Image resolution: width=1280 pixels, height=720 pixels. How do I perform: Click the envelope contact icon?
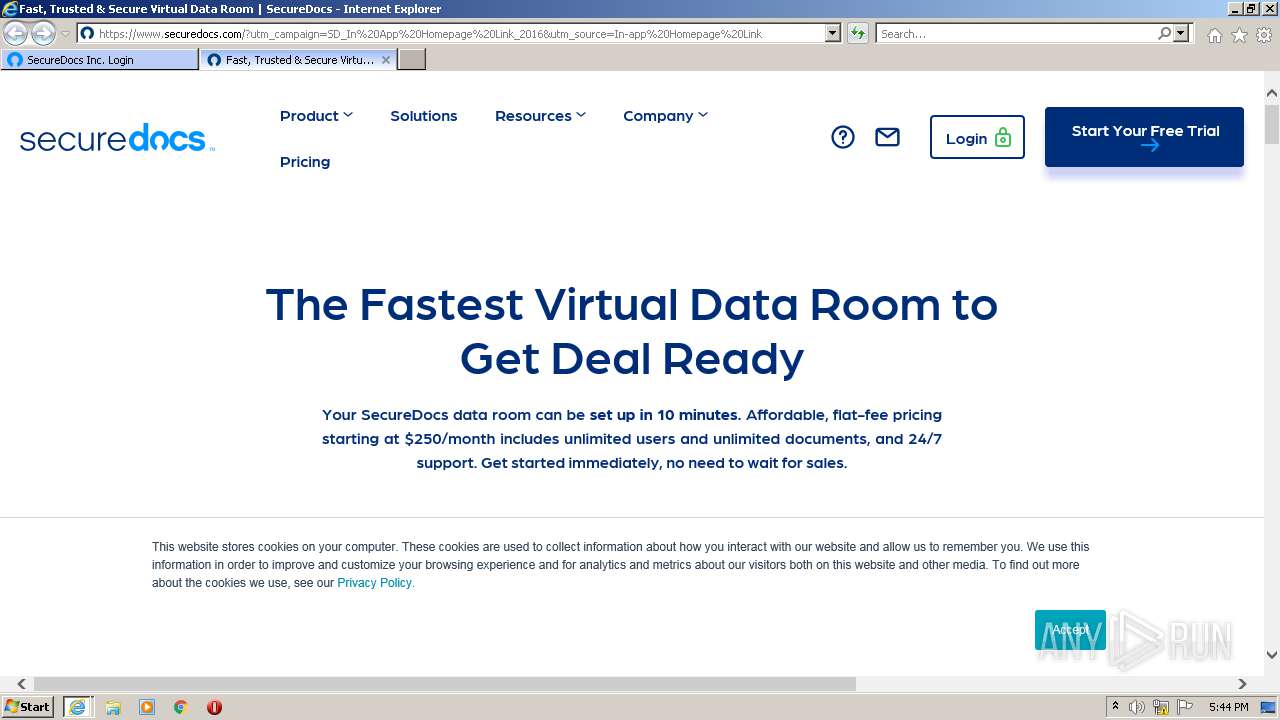[x=887, y=137]
